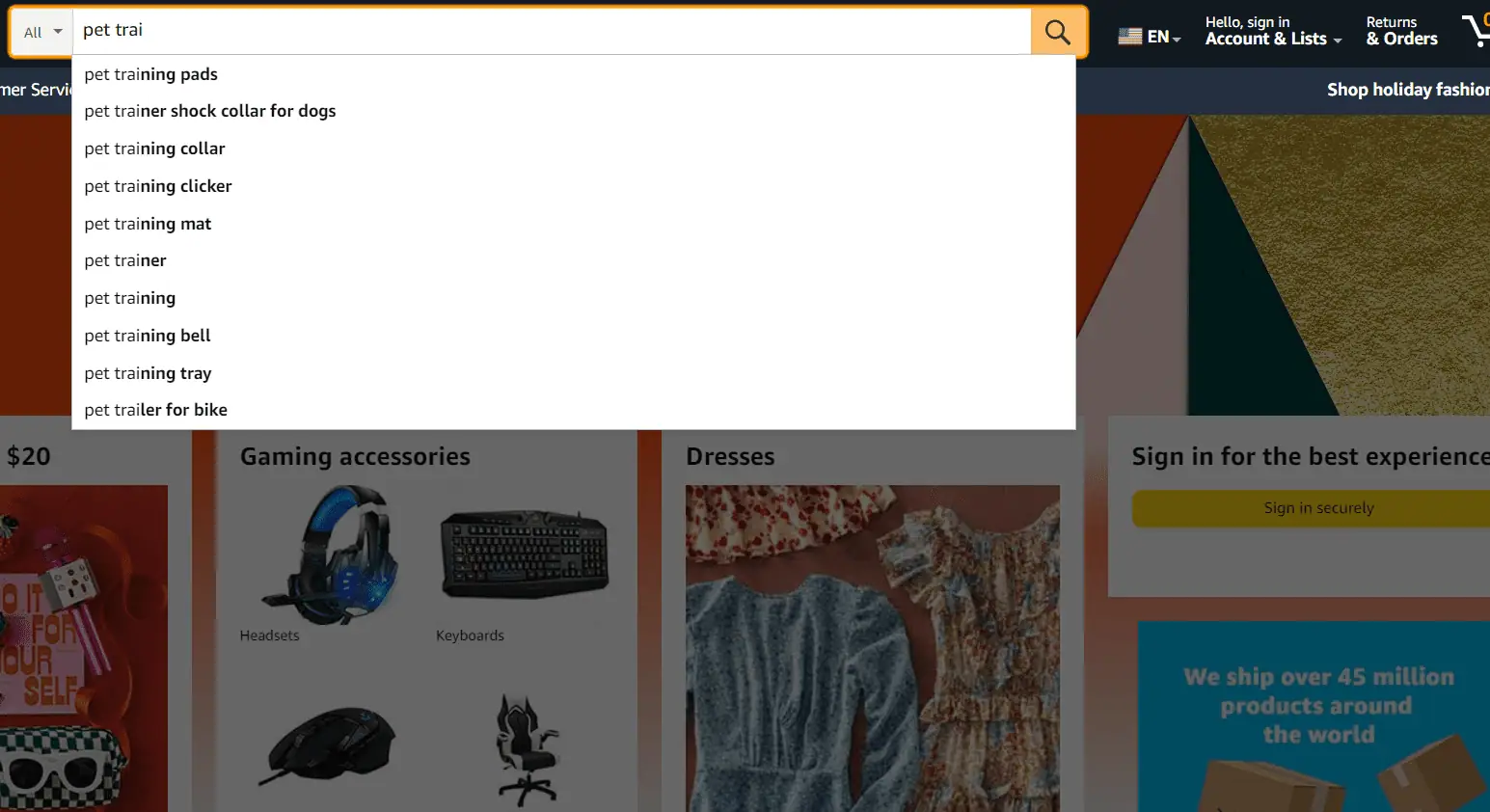Select the 'pet training bell' suggestion
This screenshot has height=812, width=1490.
(148, 336)
